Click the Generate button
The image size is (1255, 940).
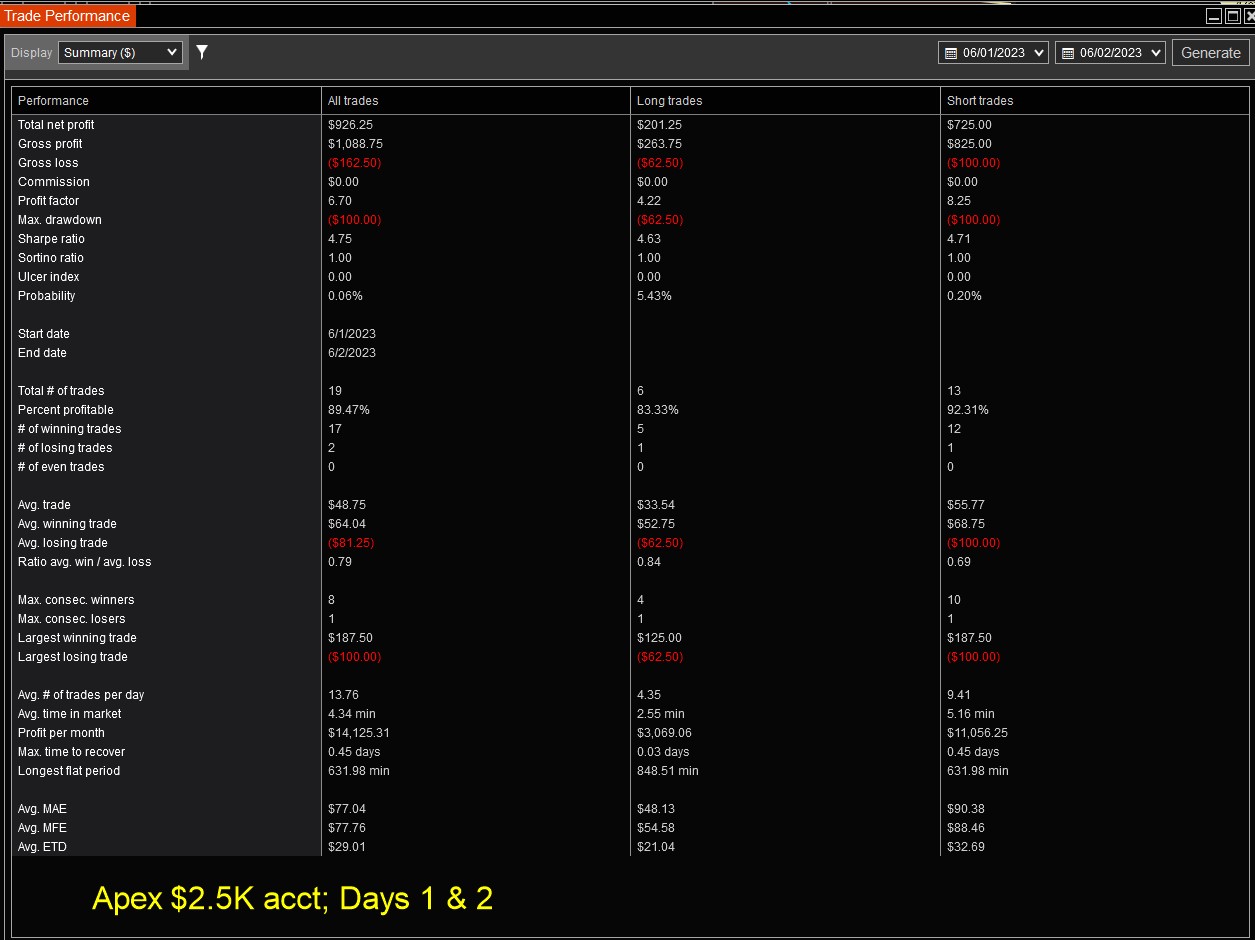(1210, 53)
